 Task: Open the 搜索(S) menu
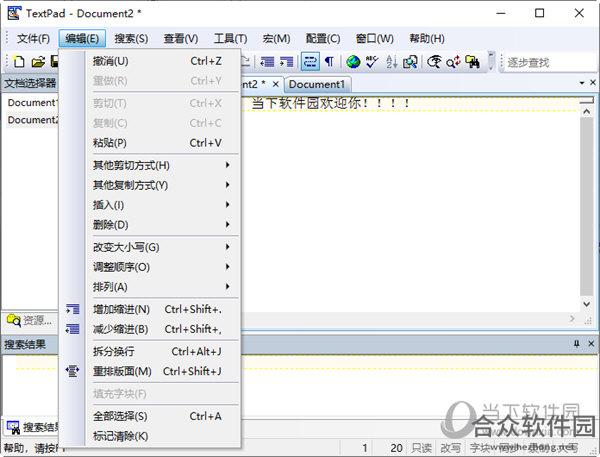pos(131,39)
